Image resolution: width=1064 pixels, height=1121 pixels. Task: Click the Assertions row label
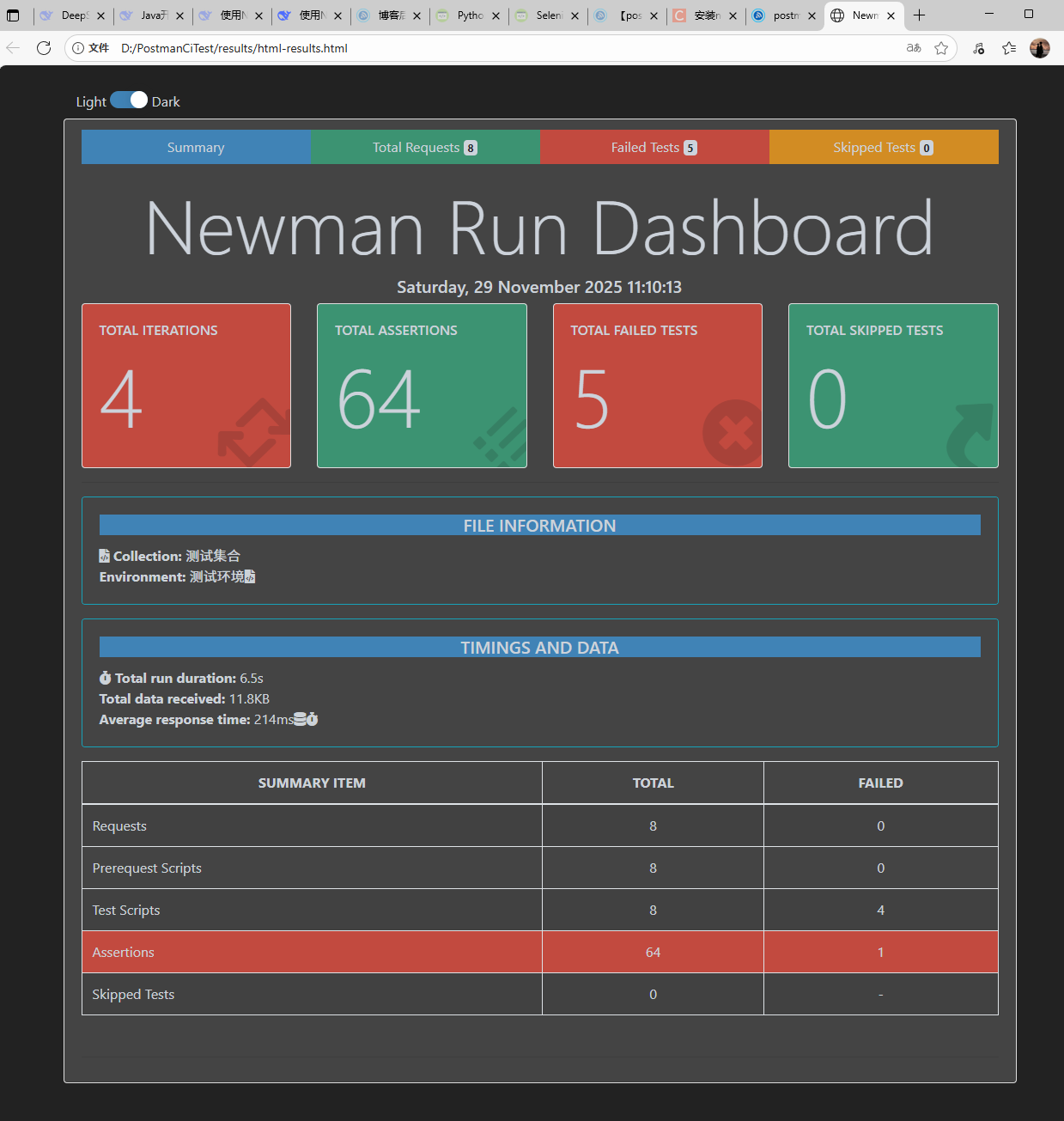(124, 952)
